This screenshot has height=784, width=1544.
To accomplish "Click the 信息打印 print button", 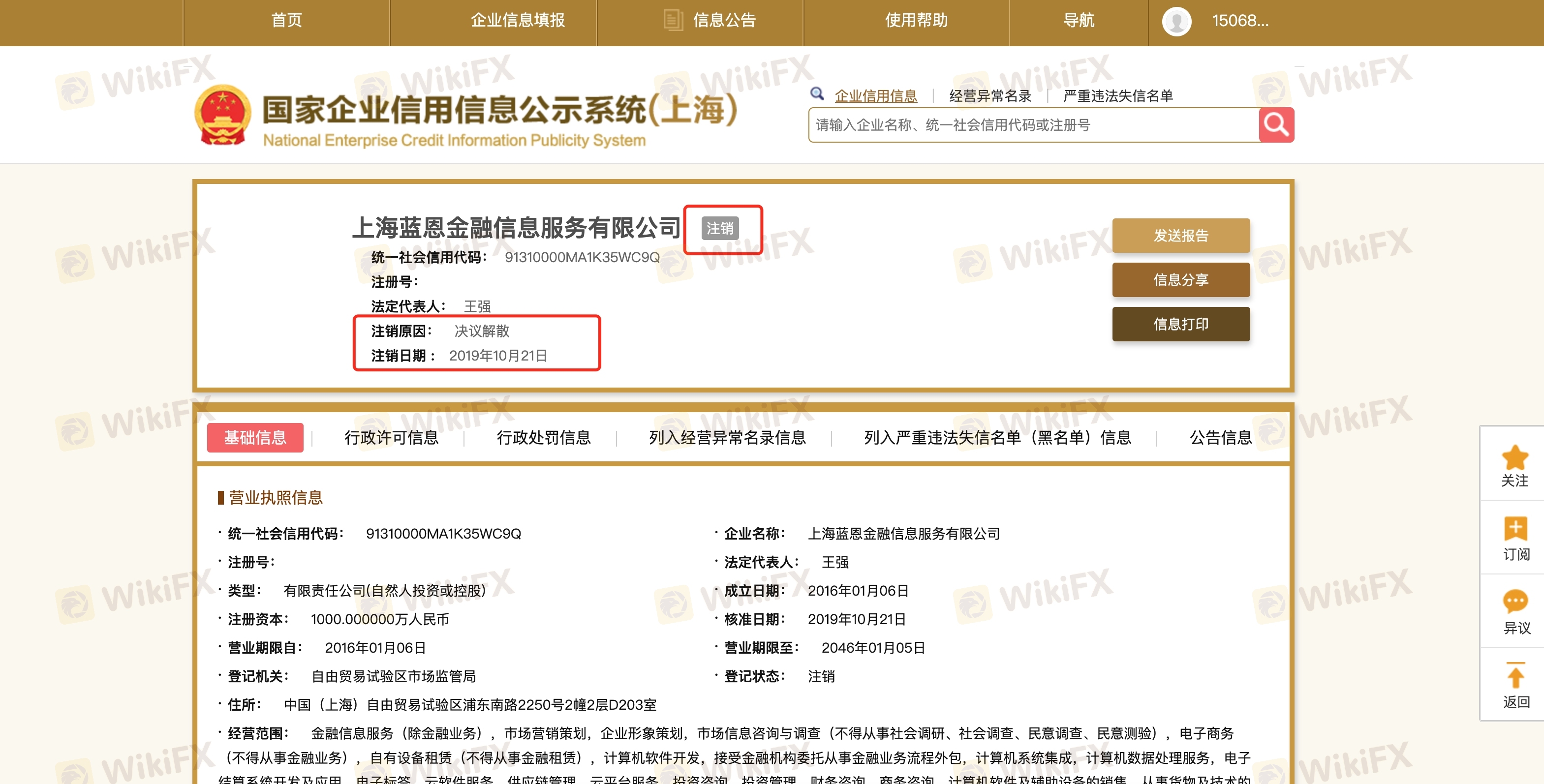I will (1181, 324).
